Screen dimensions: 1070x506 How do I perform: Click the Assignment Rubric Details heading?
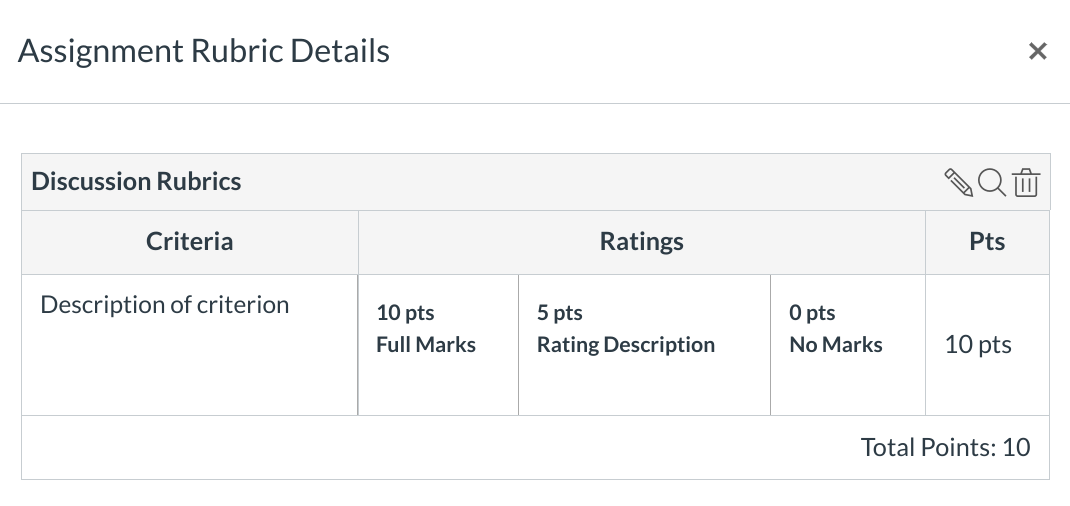pos(204,51)
